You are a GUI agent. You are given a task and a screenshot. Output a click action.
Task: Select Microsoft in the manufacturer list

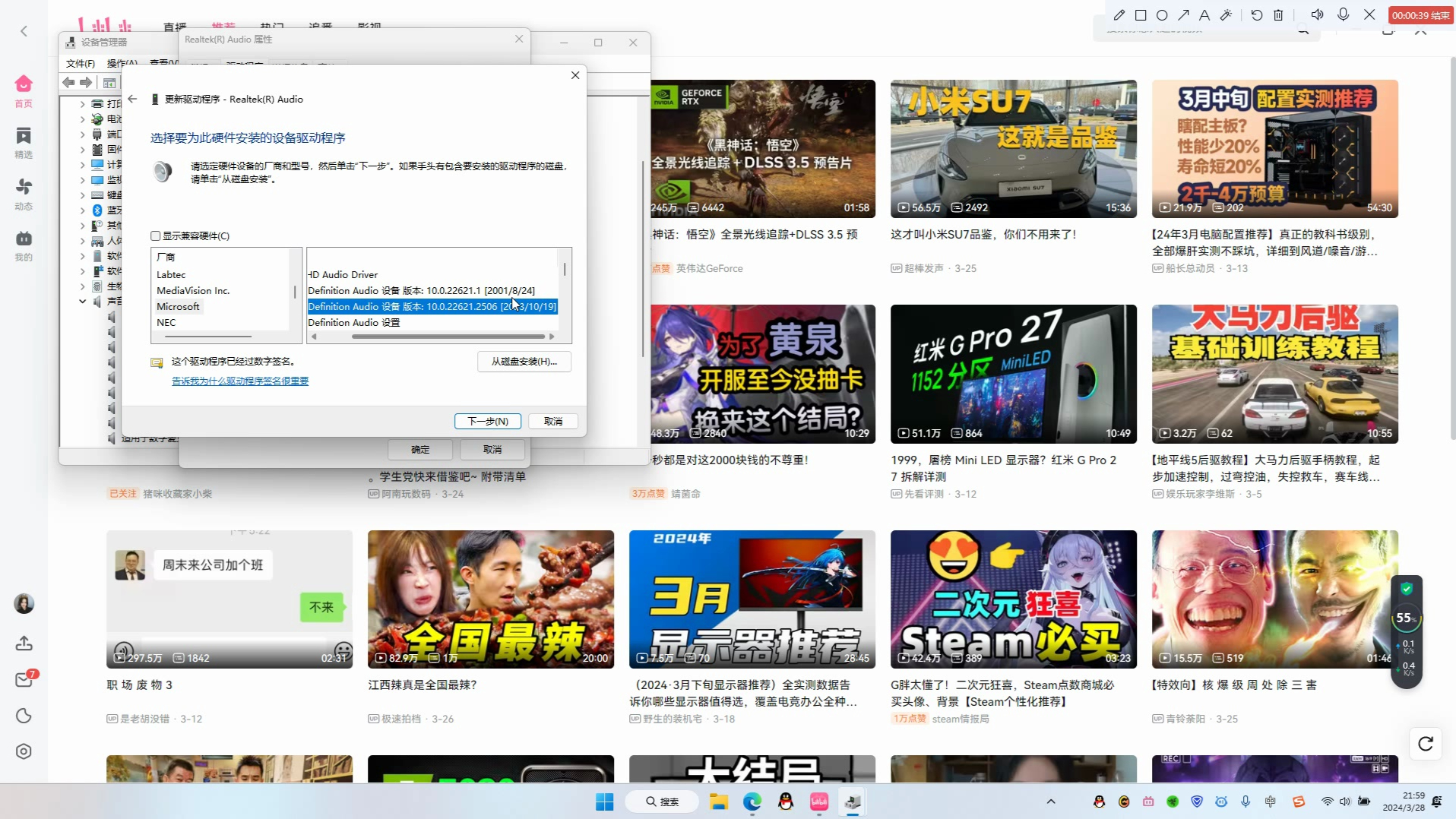coord(179,306)
